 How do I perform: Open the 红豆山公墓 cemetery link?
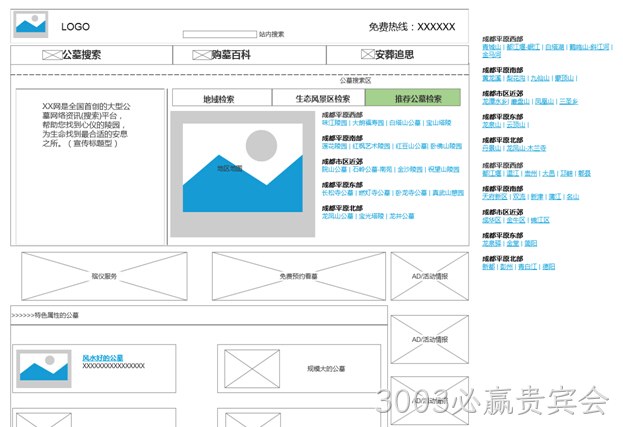(411, 146)
